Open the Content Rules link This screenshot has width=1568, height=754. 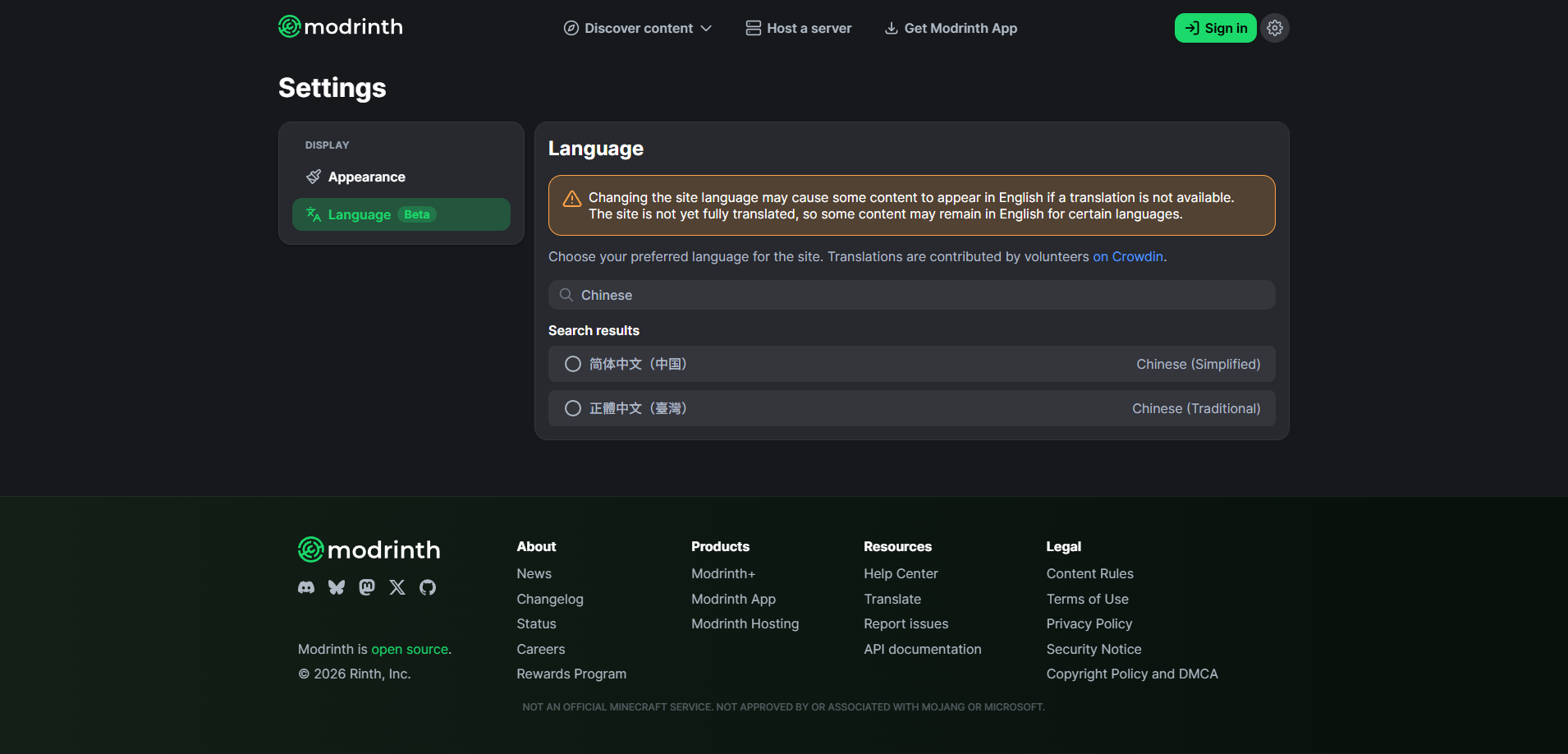click(x=1090, y=573)
